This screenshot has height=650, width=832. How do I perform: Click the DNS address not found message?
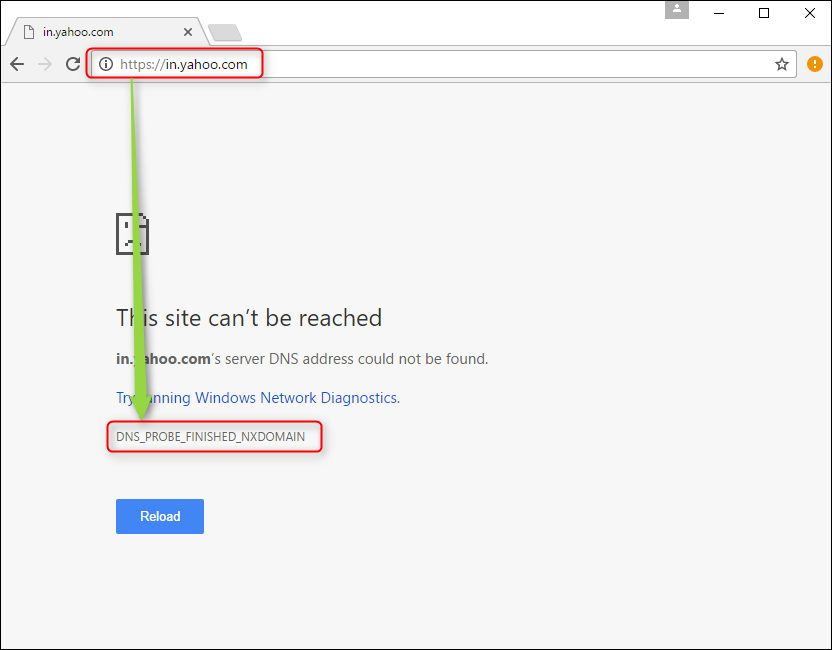(302, 359)
